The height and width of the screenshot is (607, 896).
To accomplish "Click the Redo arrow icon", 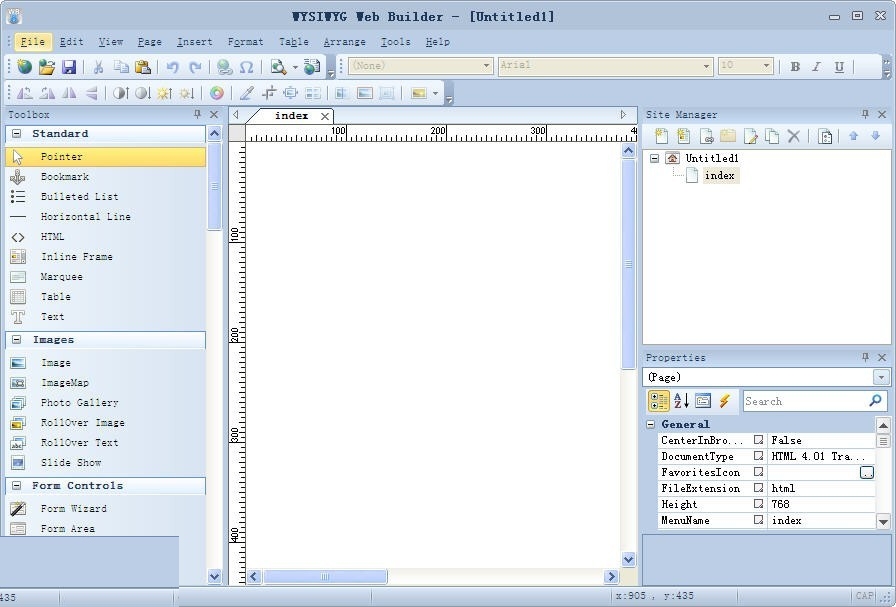I will (x=195, y=67).
